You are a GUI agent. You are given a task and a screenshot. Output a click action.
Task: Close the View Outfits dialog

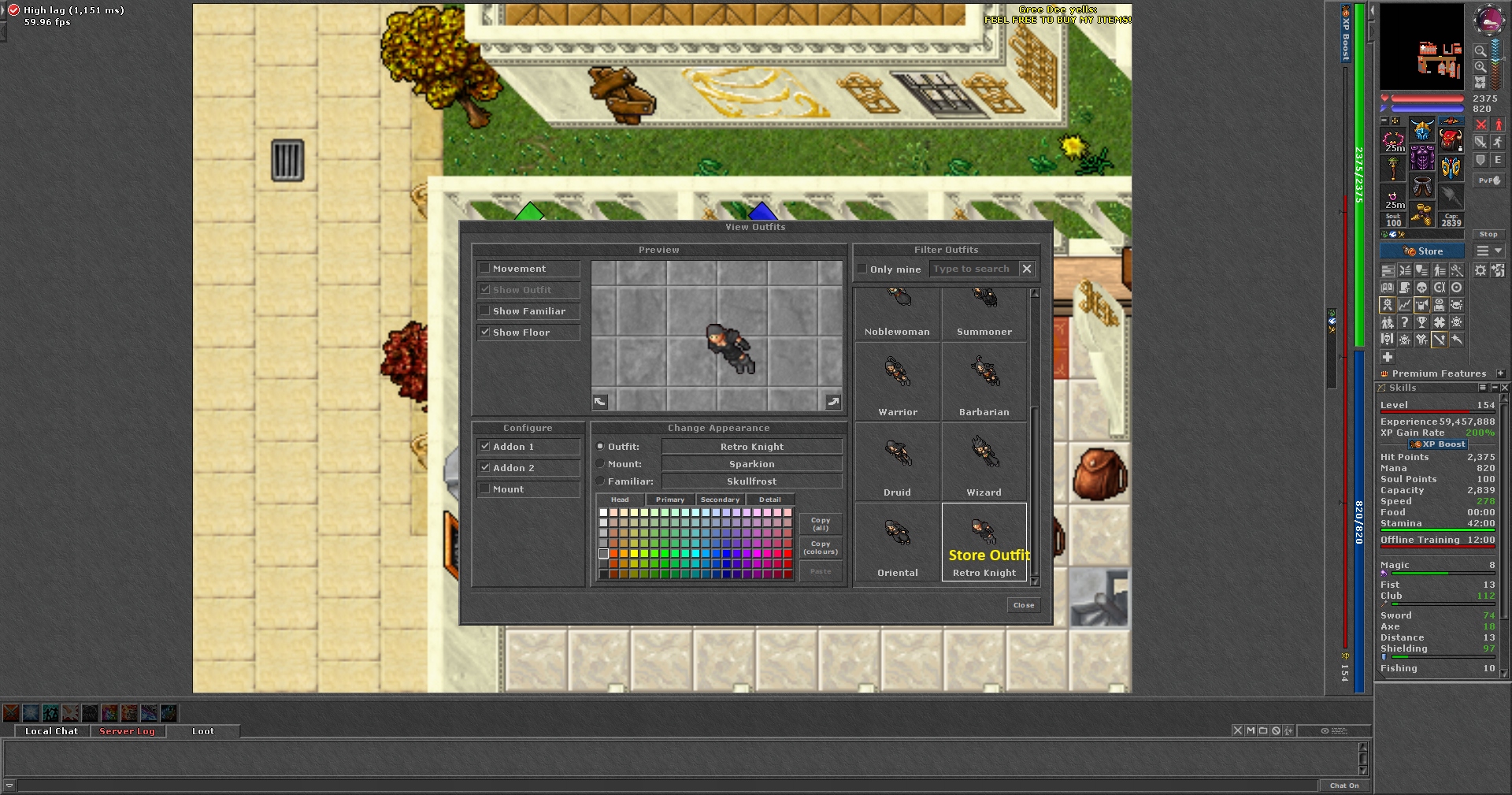[1024, 605]
